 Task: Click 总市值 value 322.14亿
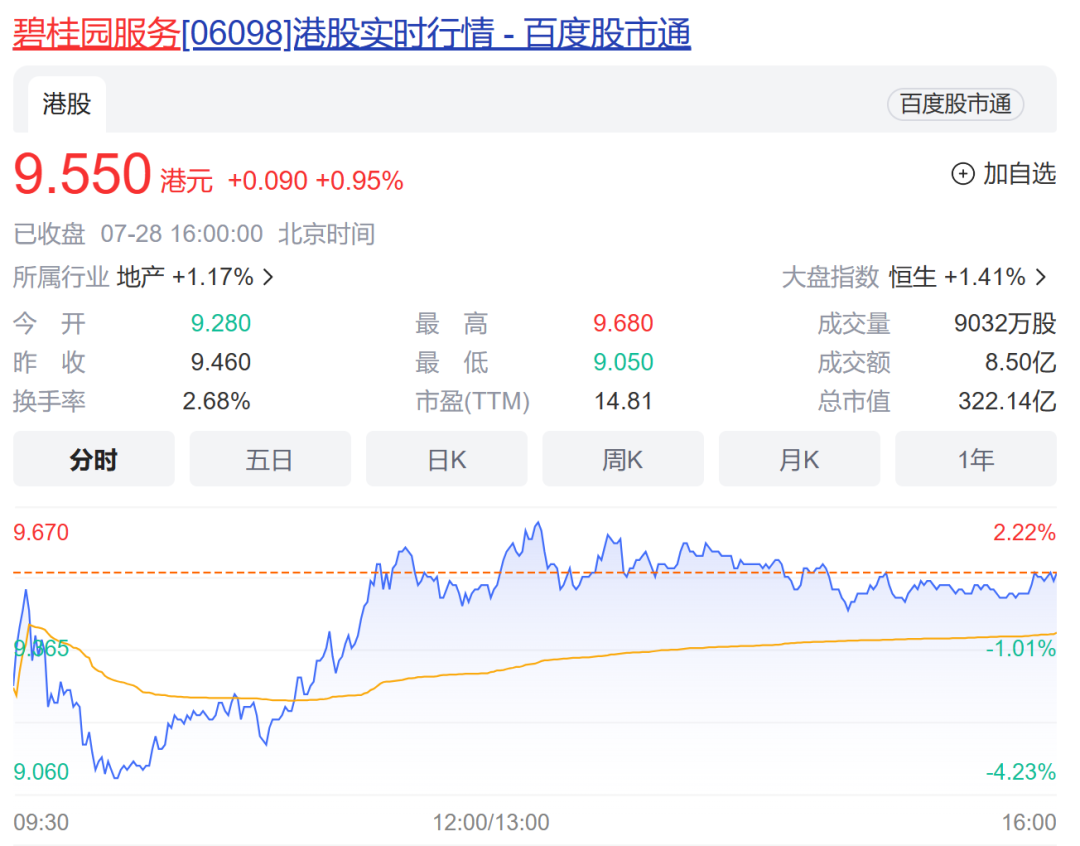tap(1007, 401)
